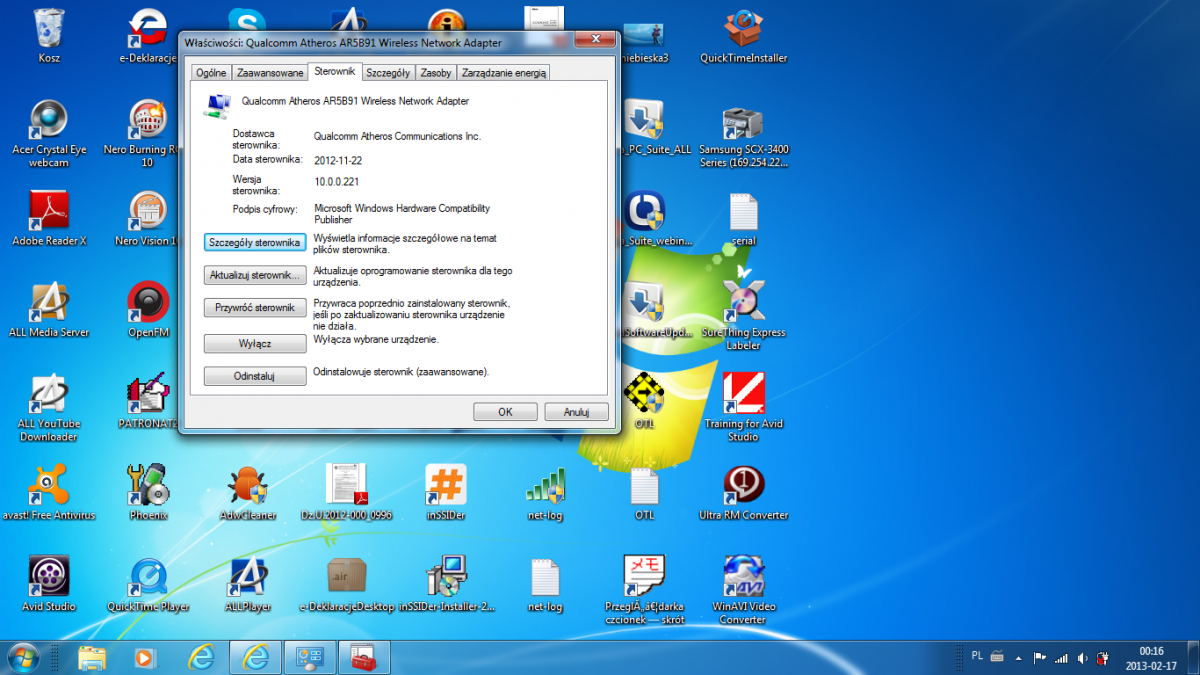Click Wyłącz to disable the device
The image size is (1200, 675).
pos(255,343)
